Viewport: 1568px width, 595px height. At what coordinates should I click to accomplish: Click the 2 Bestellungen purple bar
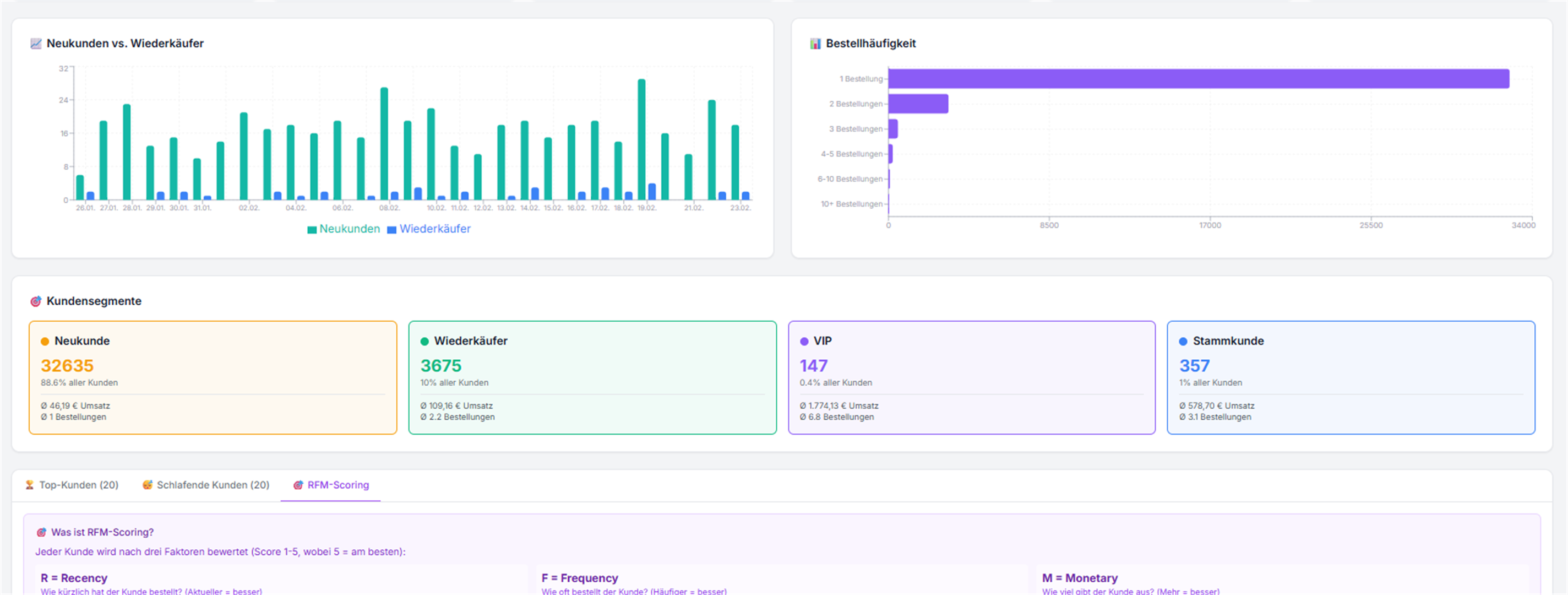918,104
